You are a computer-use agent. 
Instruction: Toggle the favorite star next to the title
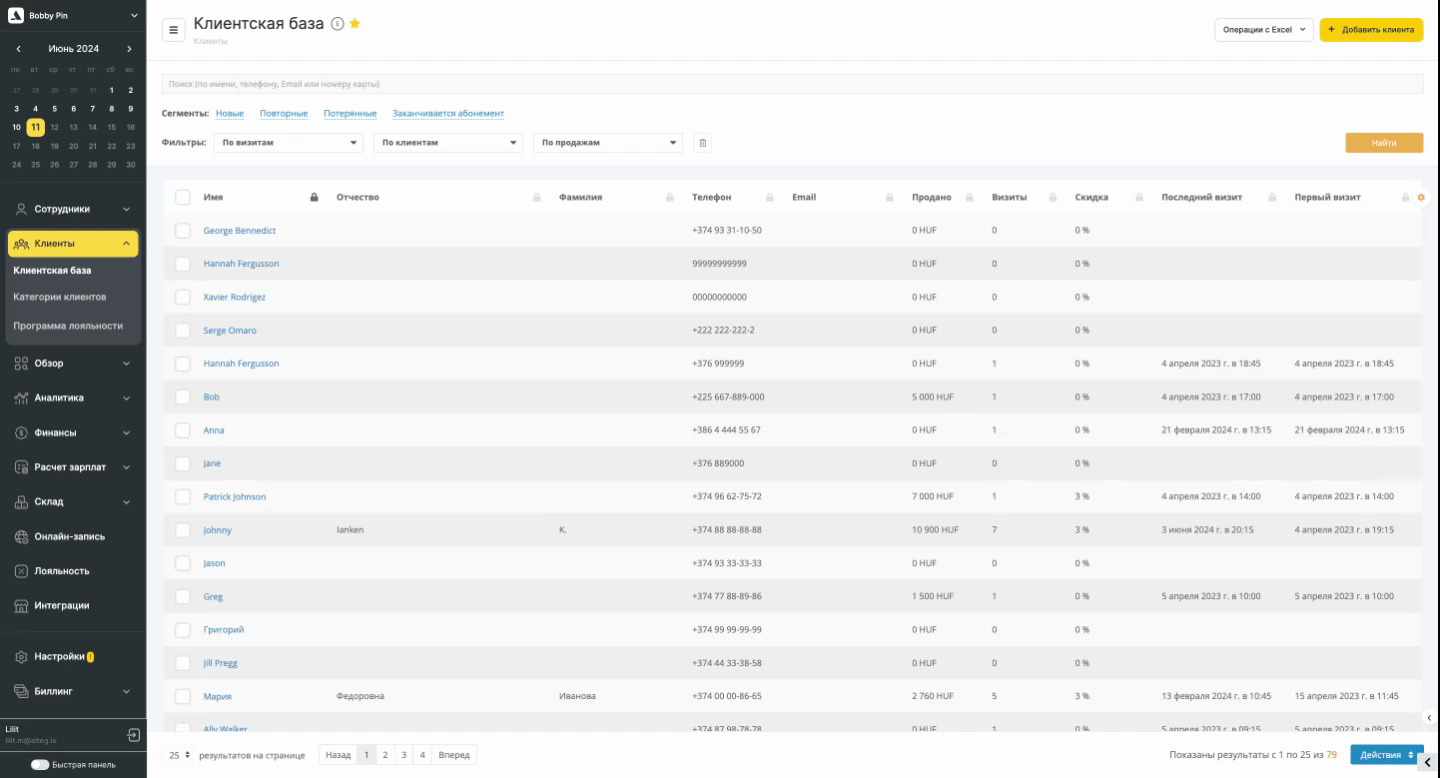click(x=354, y=23)
